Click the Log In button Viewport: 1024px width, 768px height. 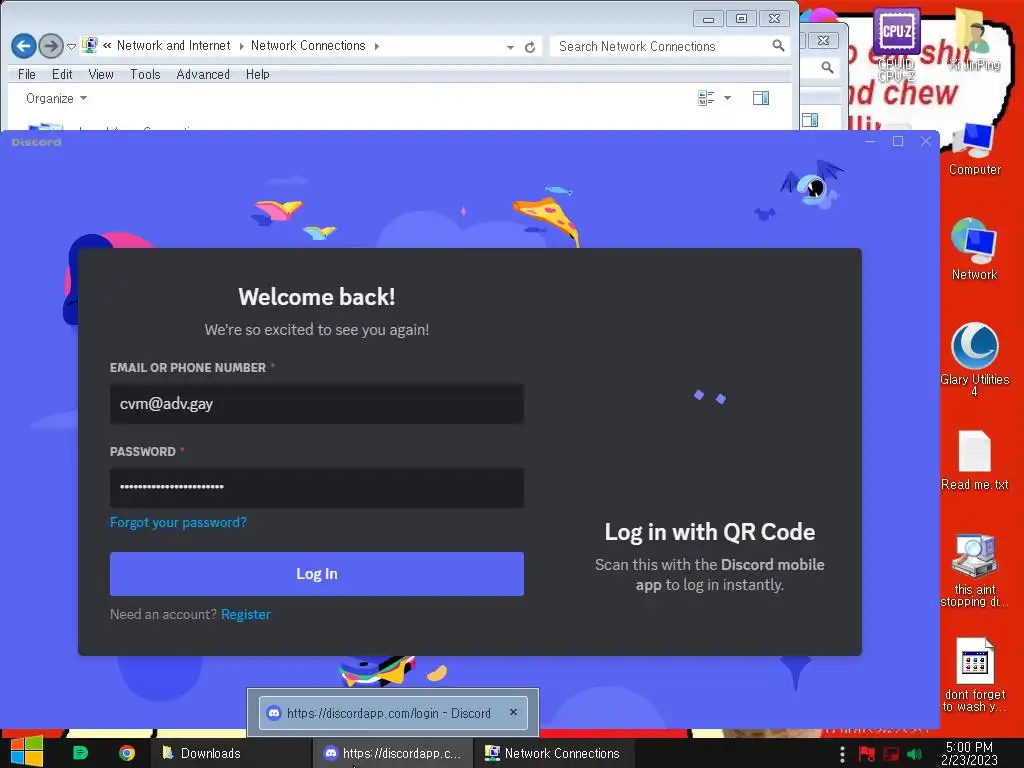pos(317,574)
